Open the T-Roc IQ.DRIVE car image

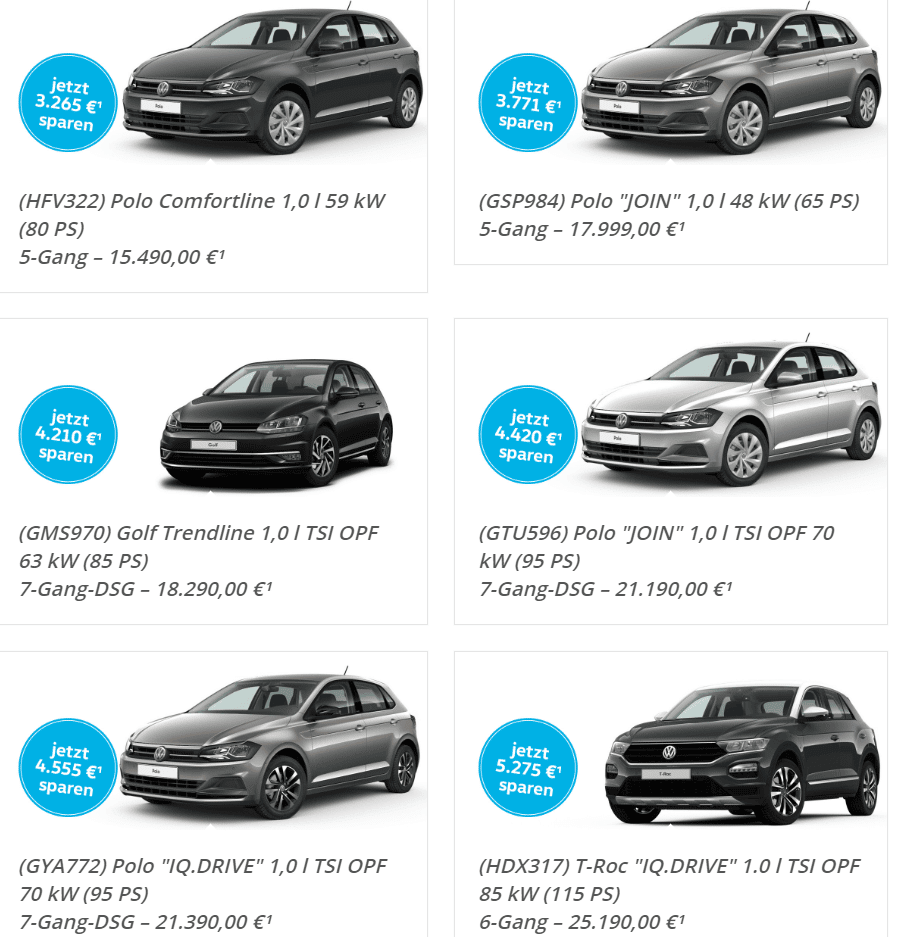click(x=743, y=755)
